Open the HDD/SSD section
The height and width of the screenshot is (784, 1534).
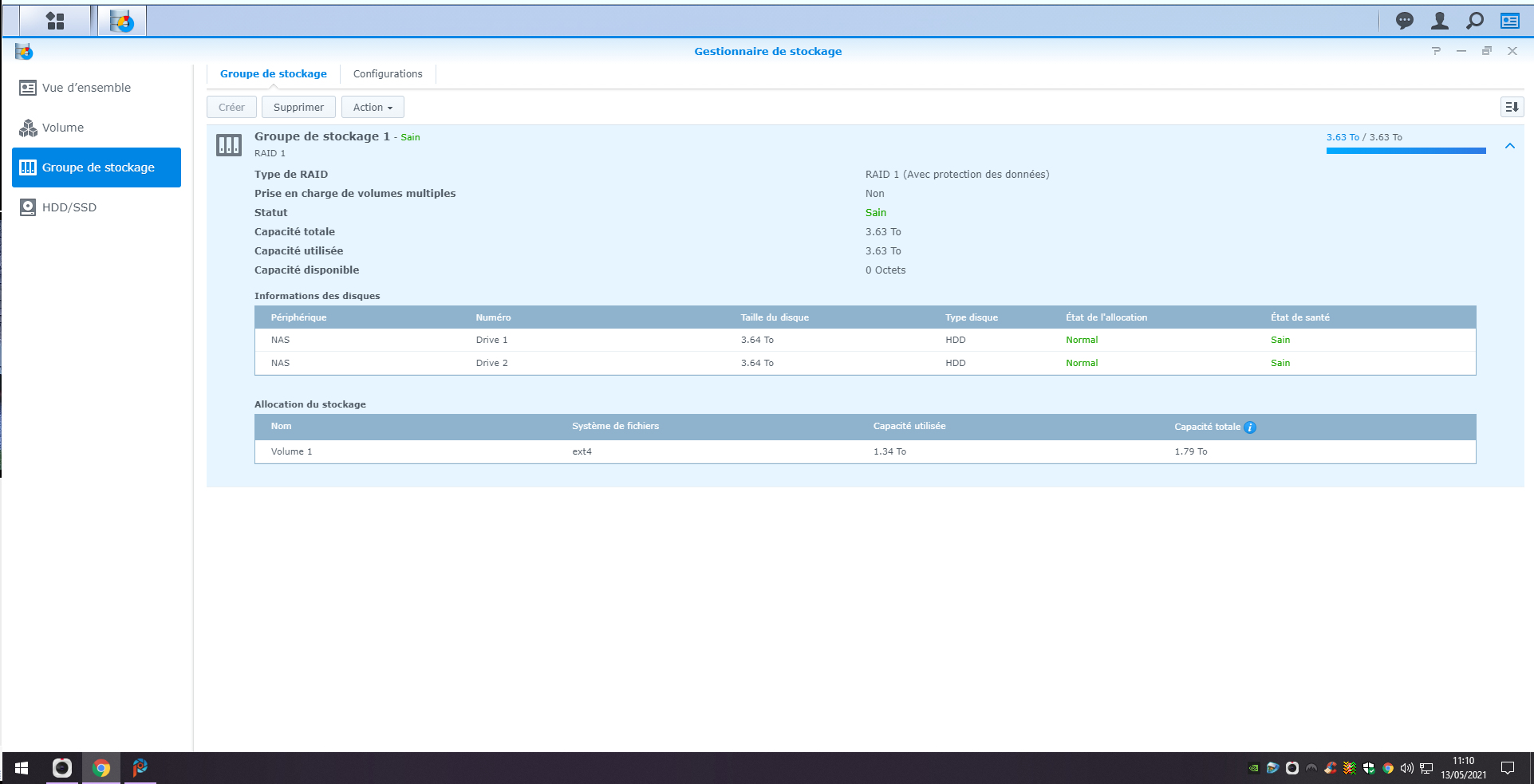tap(69, 207)
